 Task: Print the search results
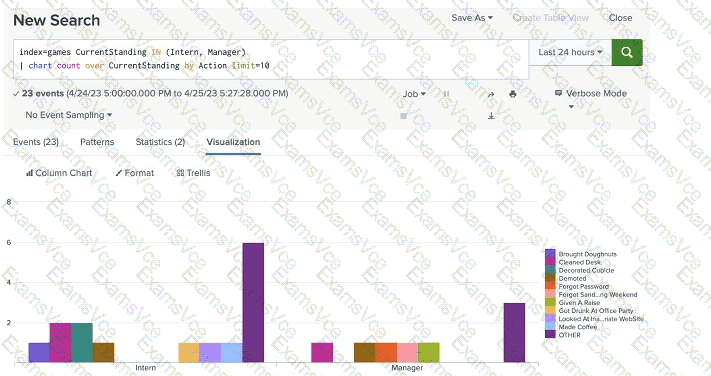click(x=513, y=94)
